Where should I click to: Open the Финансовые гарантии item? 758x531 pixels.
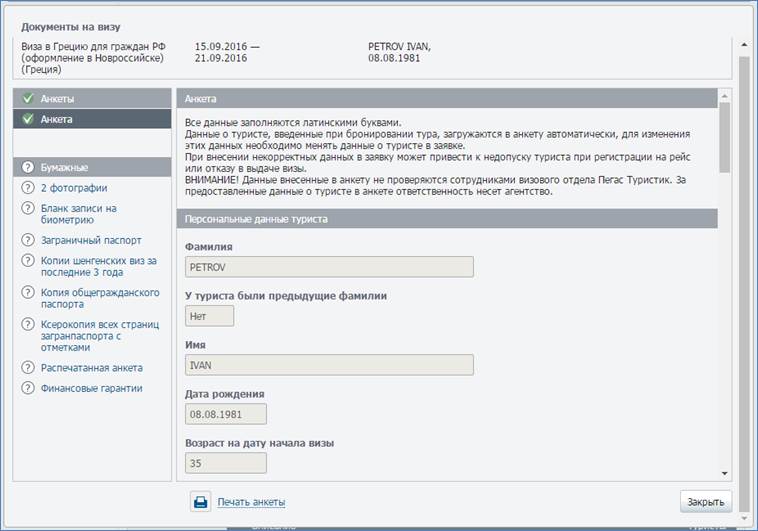pos(91,388)
